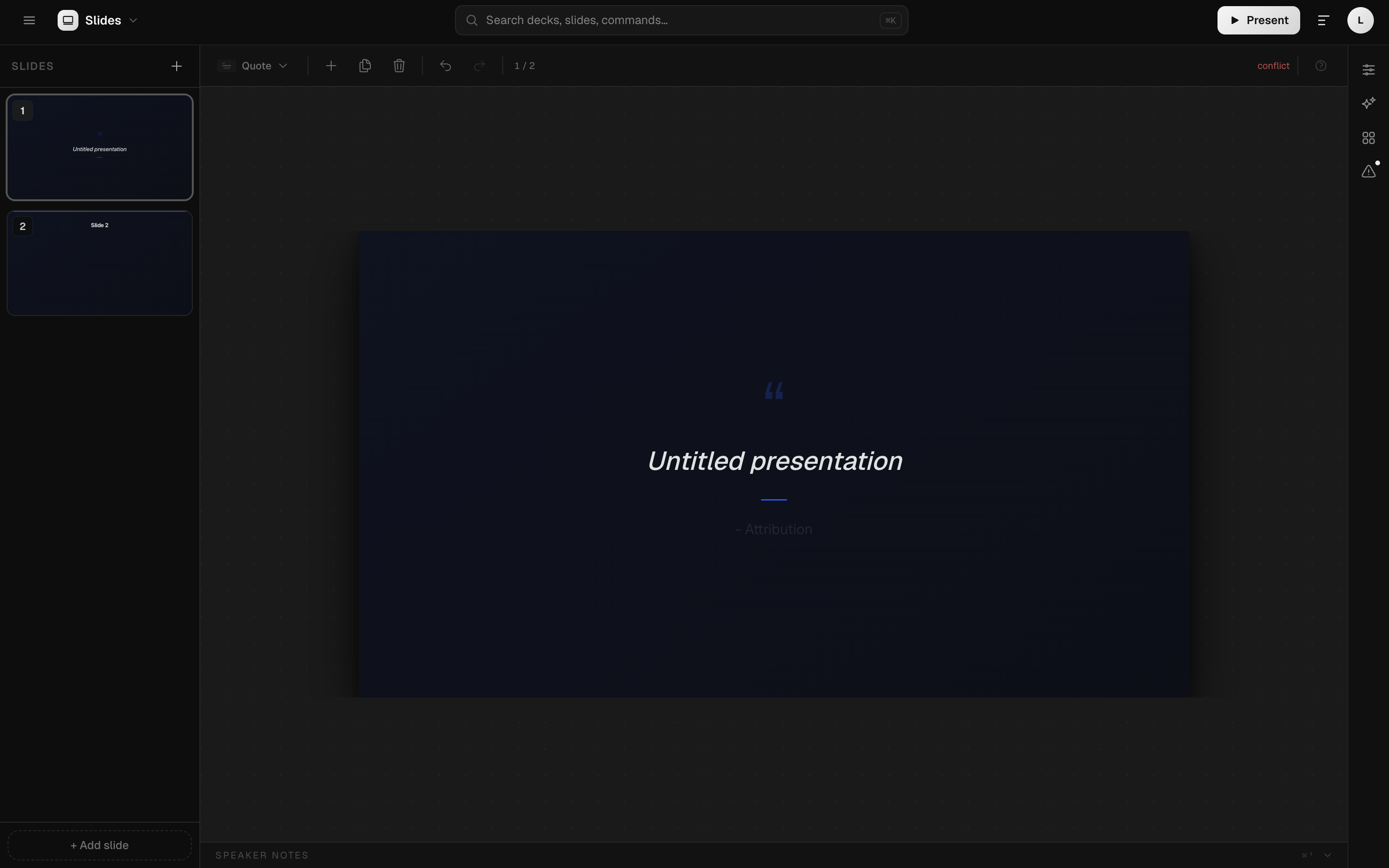This screenshot has width=1389, height=868.
Task: Click the large quotation mark on slide
Action: pyautogui.click(x=774, y=391)
